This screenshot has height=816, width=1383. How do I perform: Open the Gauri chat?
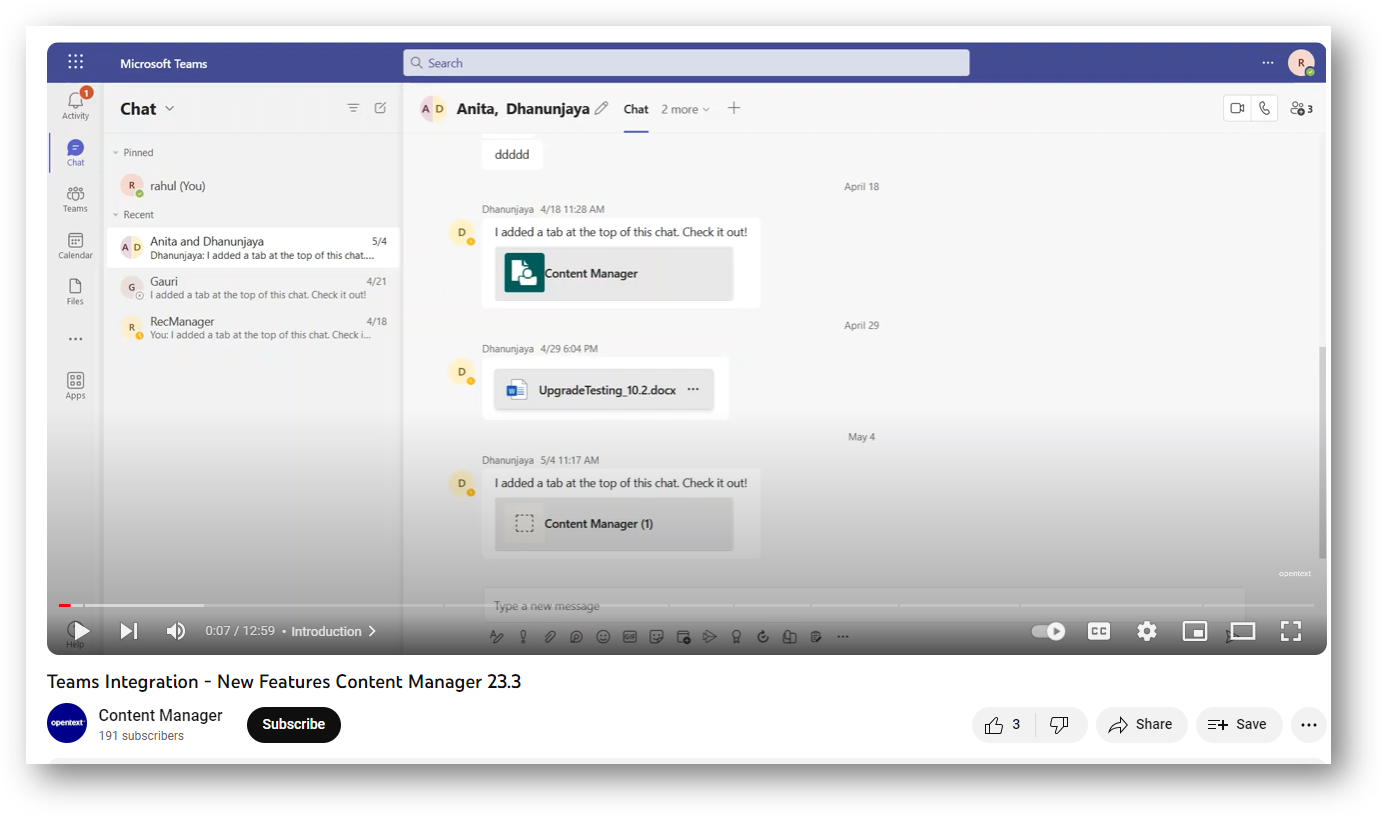coord(253,288)
